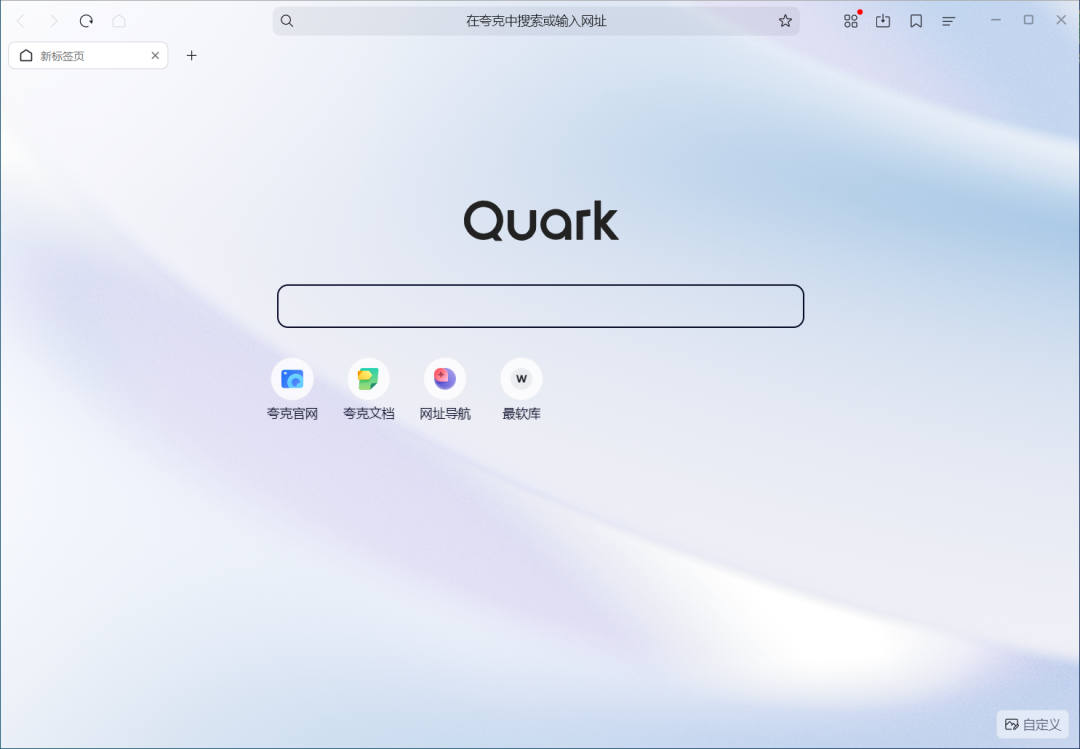
Task: Open the bookmarks ribbon icon
Action: [x=916, y=21]
